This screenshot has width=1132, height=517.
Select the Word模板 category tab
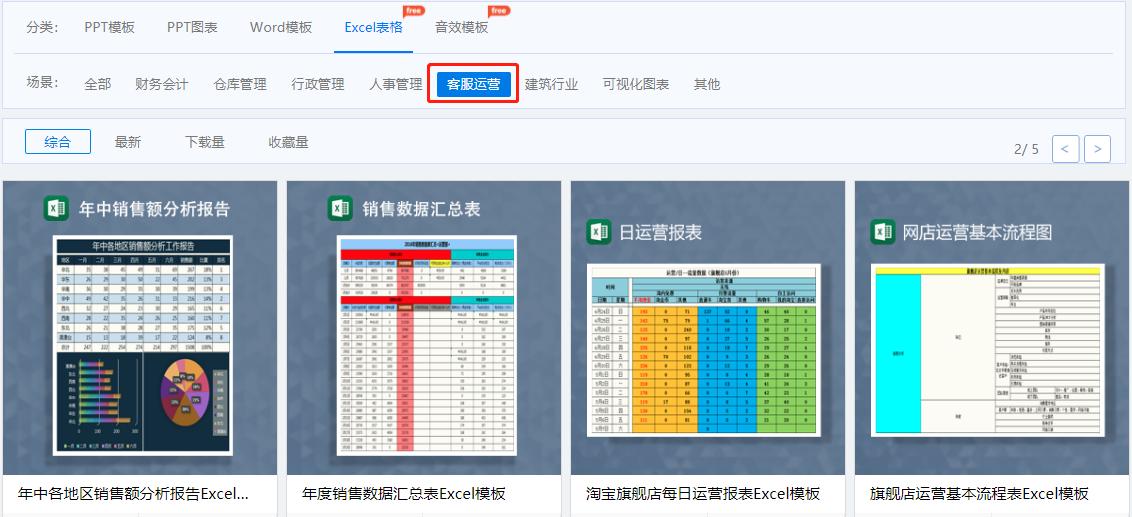[x=281, y=27]
